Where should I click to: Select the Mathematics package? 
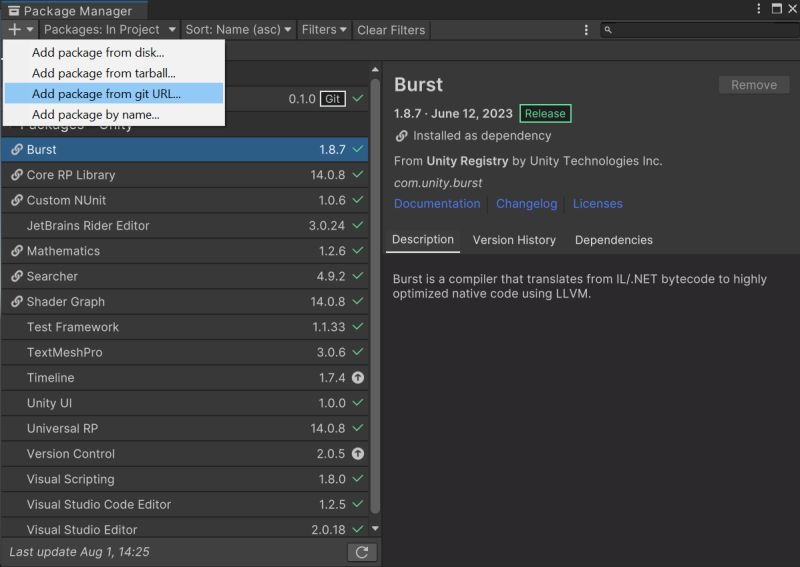(185, 251)
